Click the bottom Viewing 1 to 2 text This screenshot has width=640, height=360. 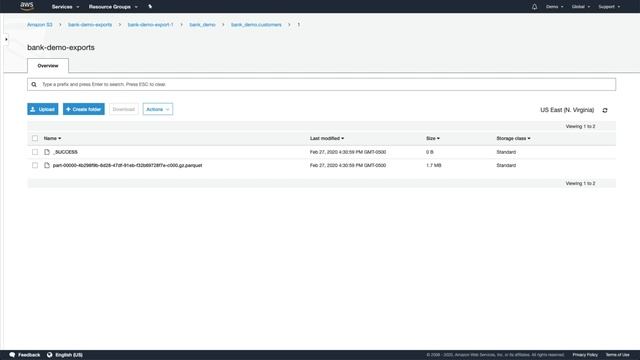point(580,183)
